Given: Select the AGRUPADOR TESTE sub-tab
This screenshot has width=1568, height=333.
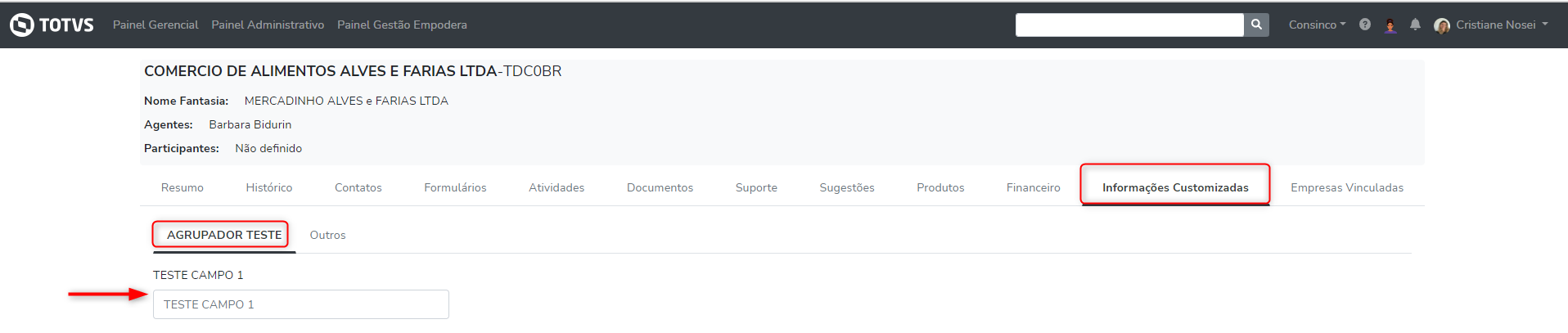Looking at the screenshot, I should (224, 235).
